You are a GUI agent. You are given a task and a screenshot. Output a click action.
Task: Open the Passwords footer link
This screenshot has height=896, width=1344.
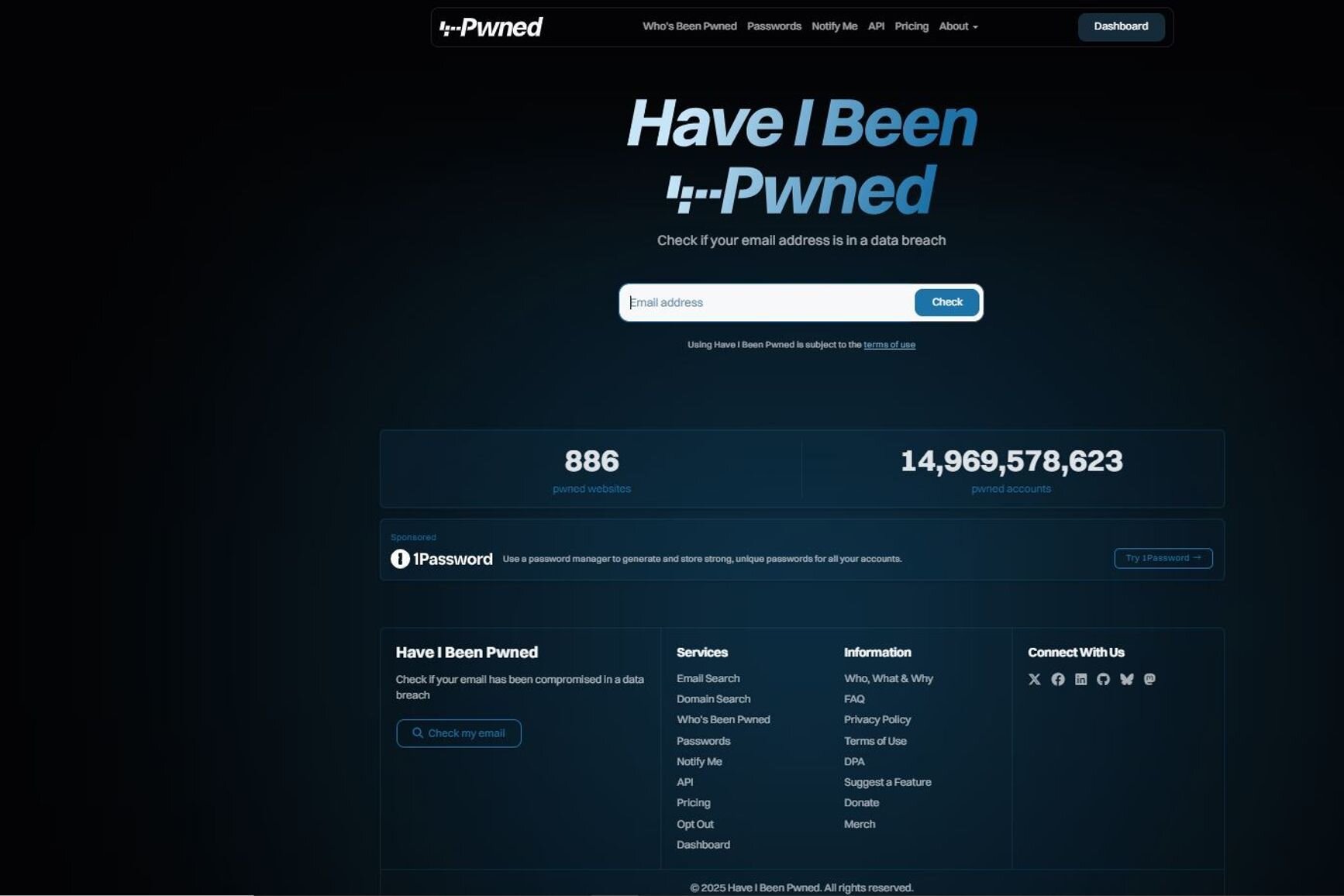click(x=703, y=741)
